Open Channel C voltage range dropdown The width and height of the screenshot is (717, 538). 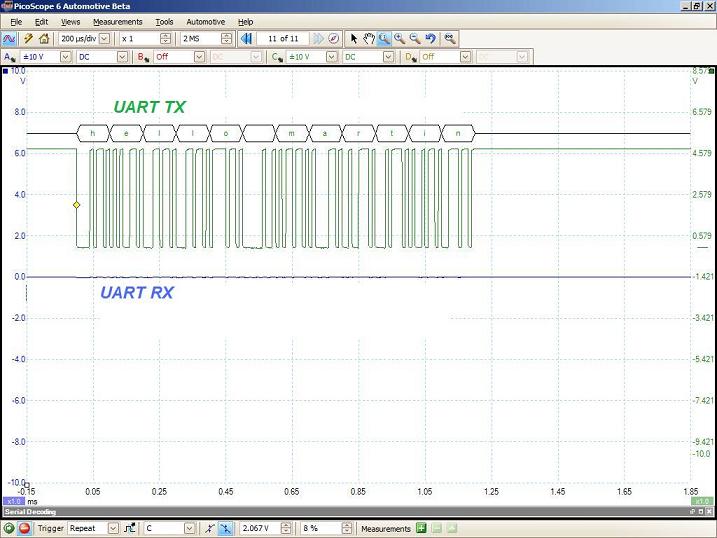332,57
